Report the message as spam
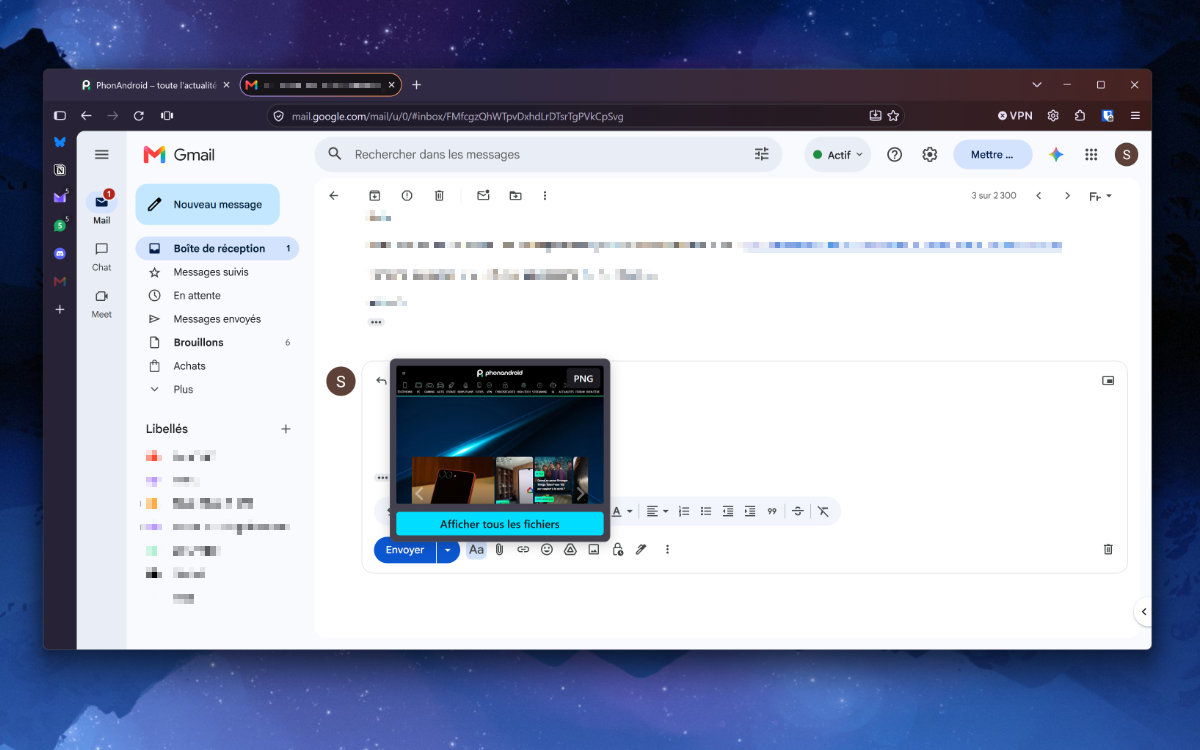Screen dimensions: 1200x750 [x=407, y=196]
